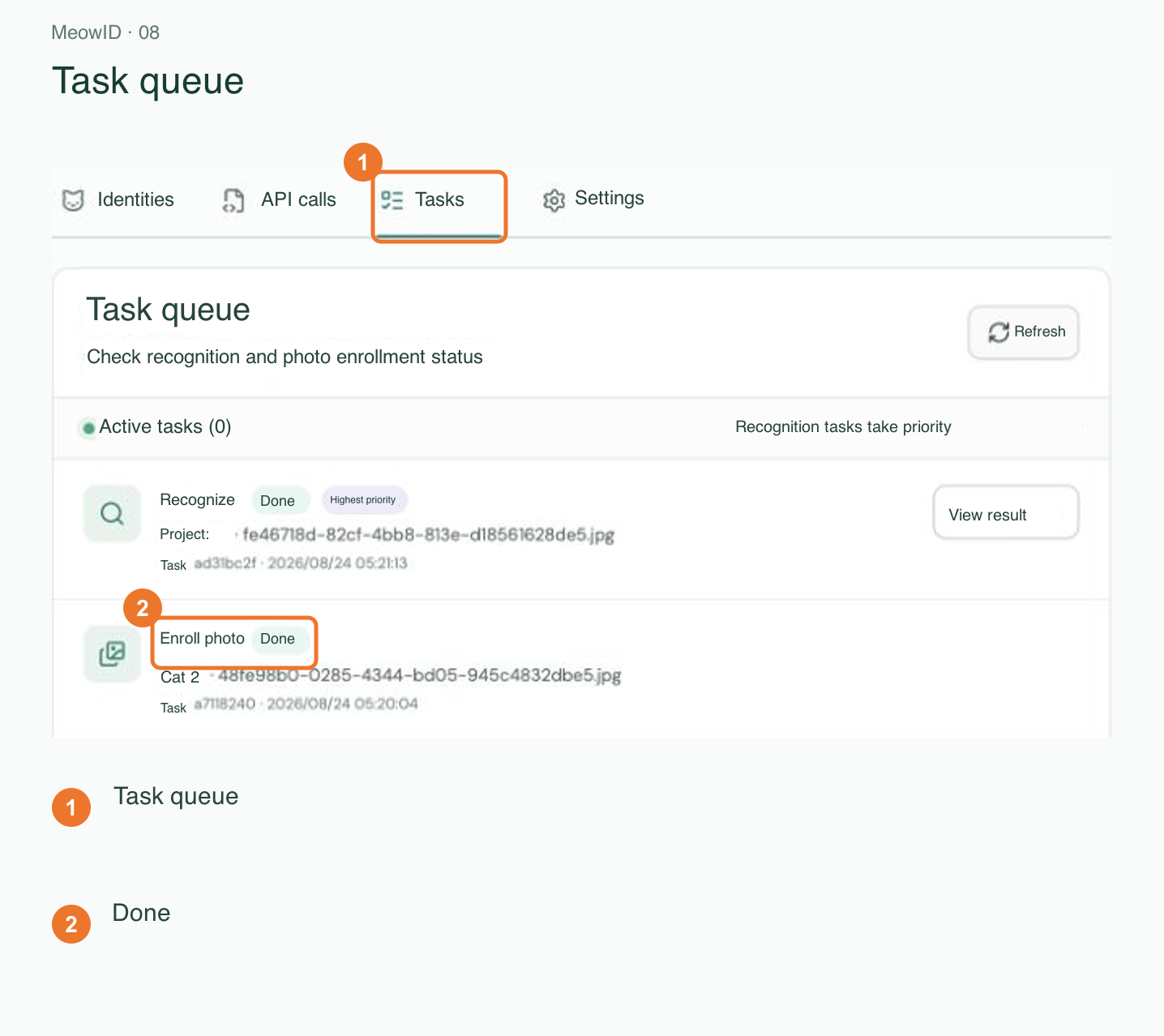Select the Recognize task title
1164x1036 pixels.
click(197, 499)
